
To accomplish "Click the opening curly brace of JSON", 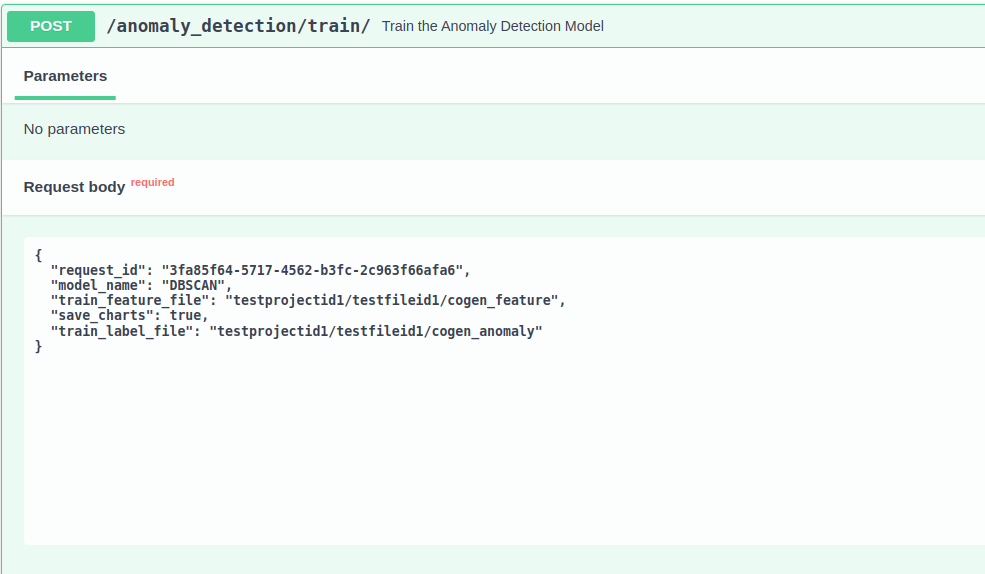I will pyautogui.click(x=38, y=255).
